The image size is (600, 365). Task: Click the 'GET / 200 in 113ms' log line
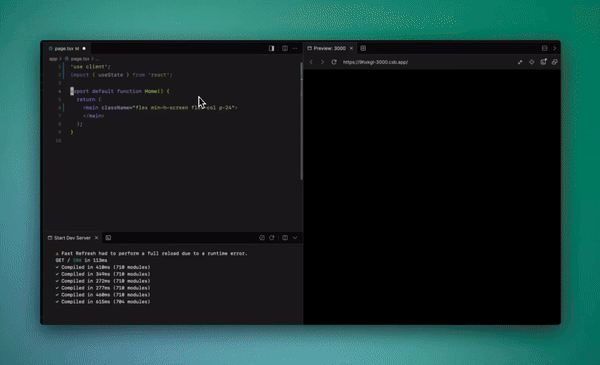click(82, 260)
